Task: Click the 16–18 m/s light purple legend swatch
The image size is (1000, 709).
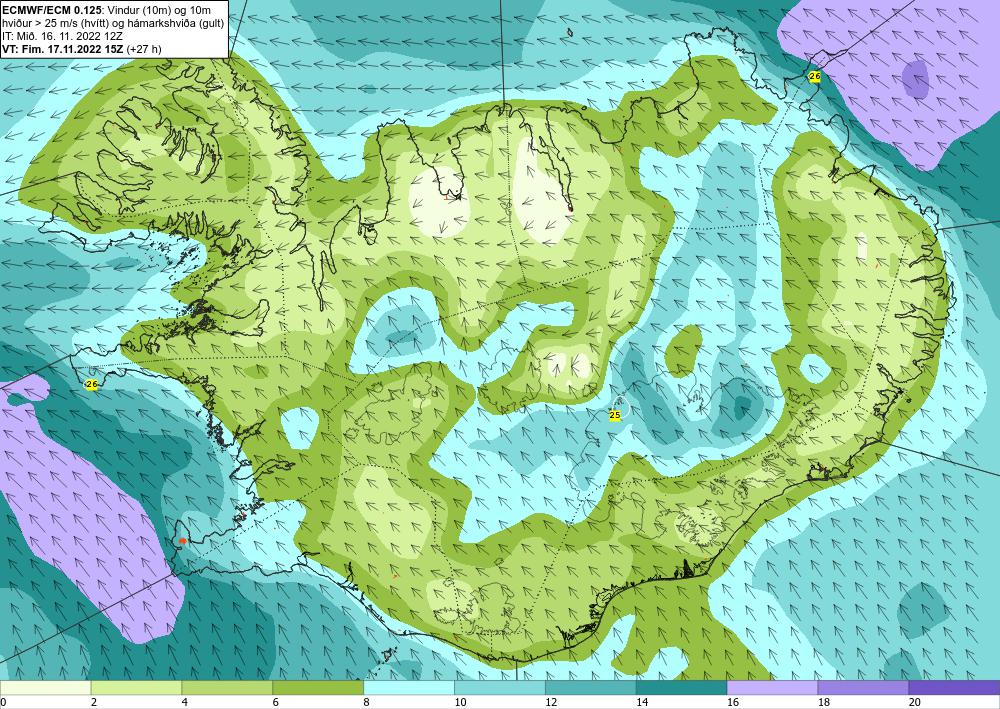Action: (772, 688)
